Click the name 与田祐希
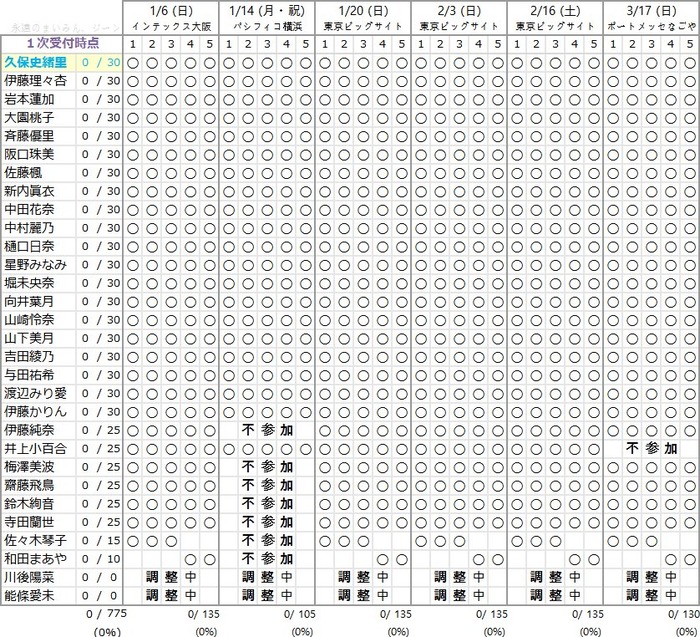The width and height of the screenshot is (700, 637). [x=29, y=375]
